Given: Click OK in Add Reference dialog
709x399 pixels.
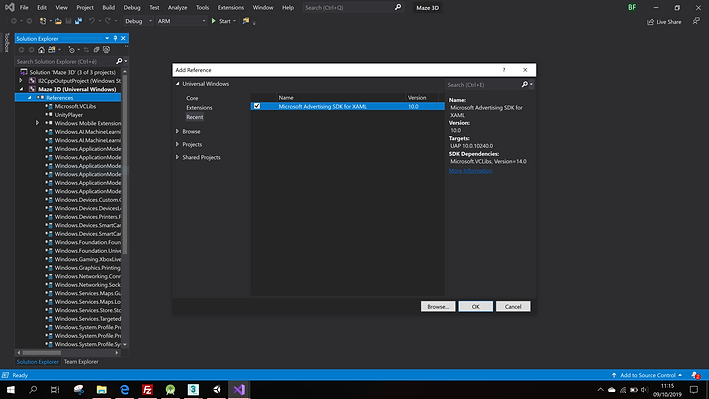Looking at the screenshot, I should pos(476,306).
